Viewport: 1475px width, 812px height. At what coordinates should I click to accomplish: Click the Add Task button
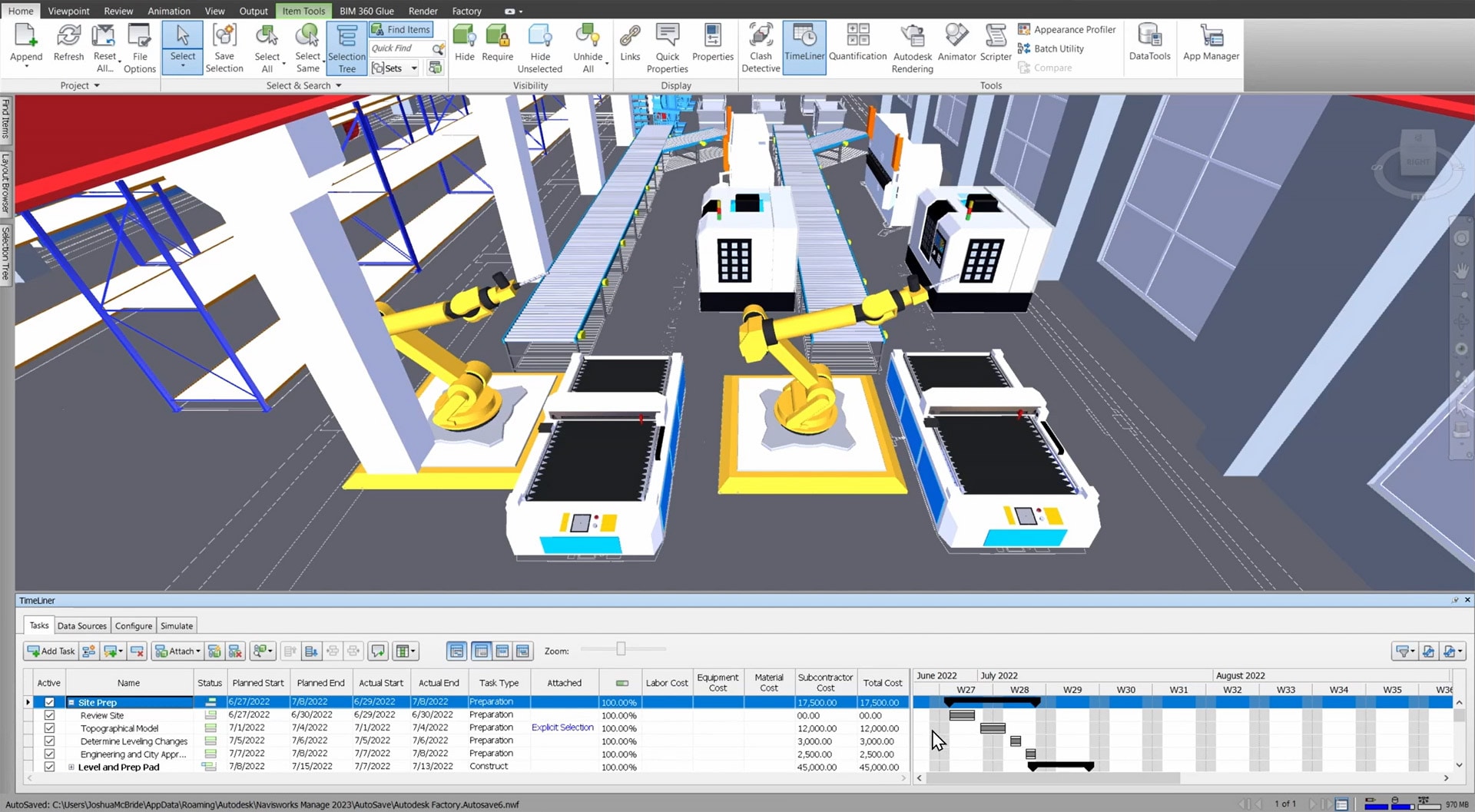click(51, 651)
